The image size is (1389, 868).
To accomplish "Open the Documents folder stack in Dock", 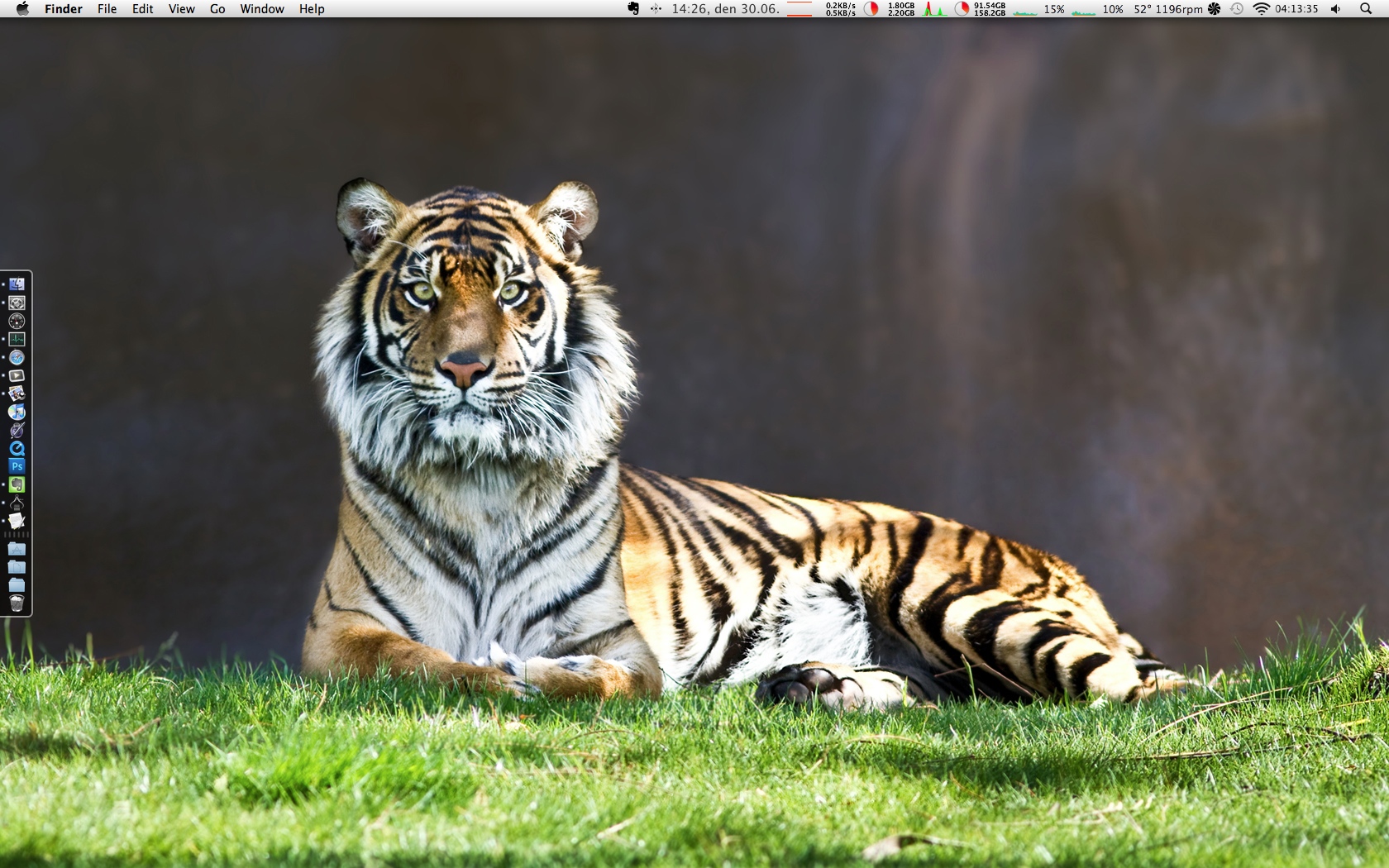I will tap(17, 567).
